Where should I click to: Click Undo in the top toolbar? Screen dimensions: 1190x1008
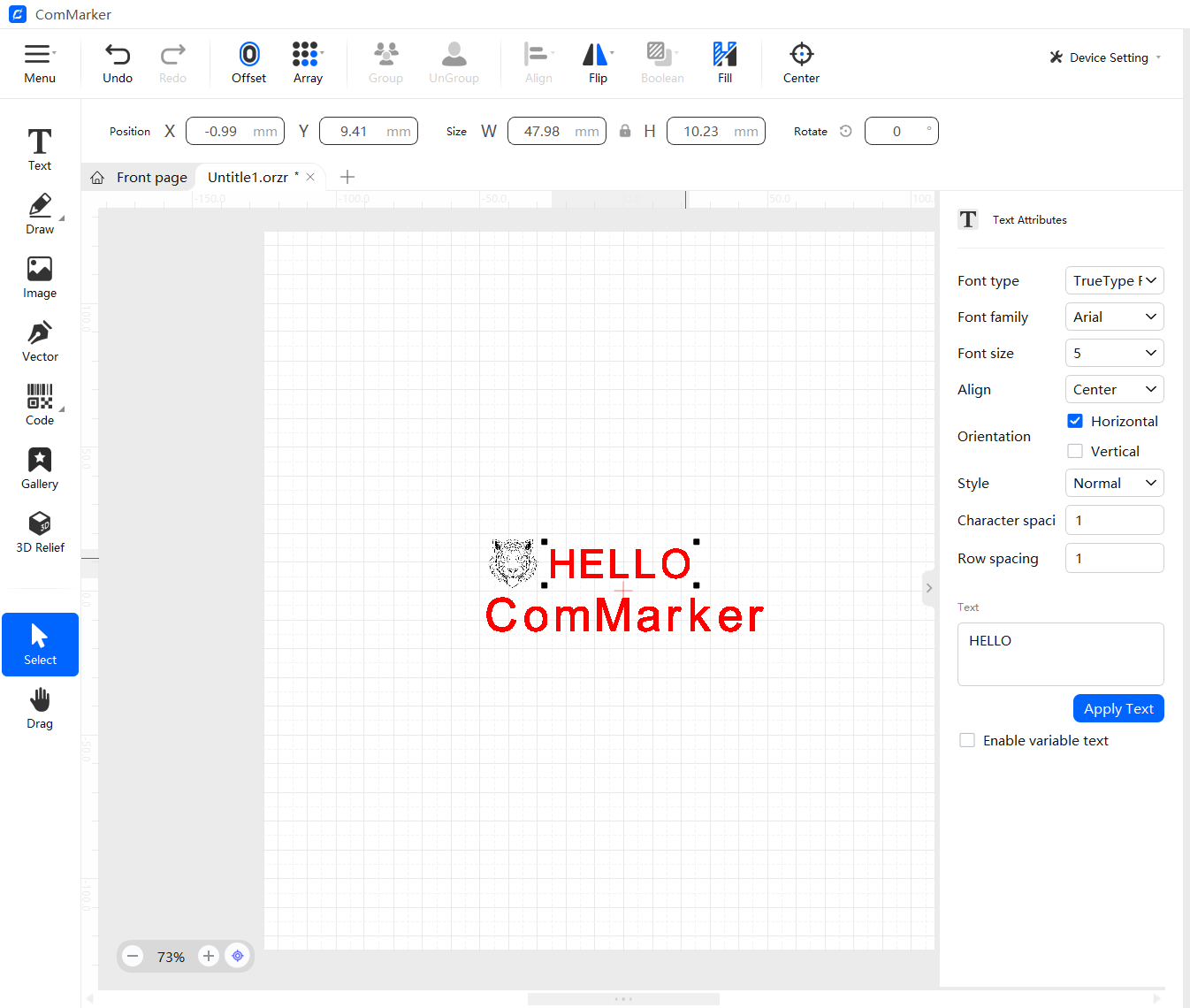[118, 60]
